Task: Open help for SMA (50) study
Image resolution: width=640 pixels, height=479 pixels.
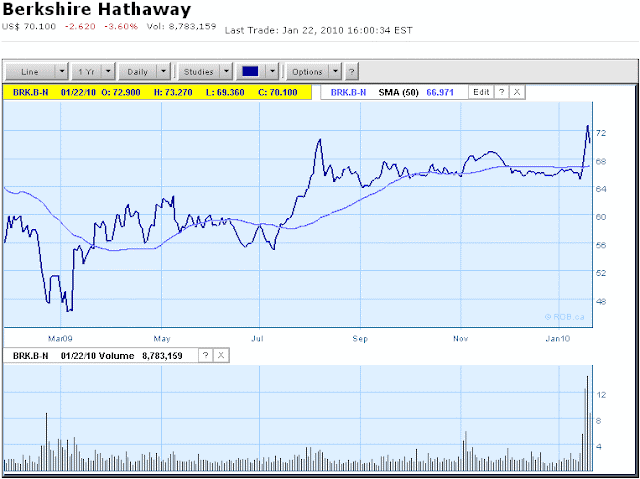Action: pyautogui.click(x=502, y=92)
